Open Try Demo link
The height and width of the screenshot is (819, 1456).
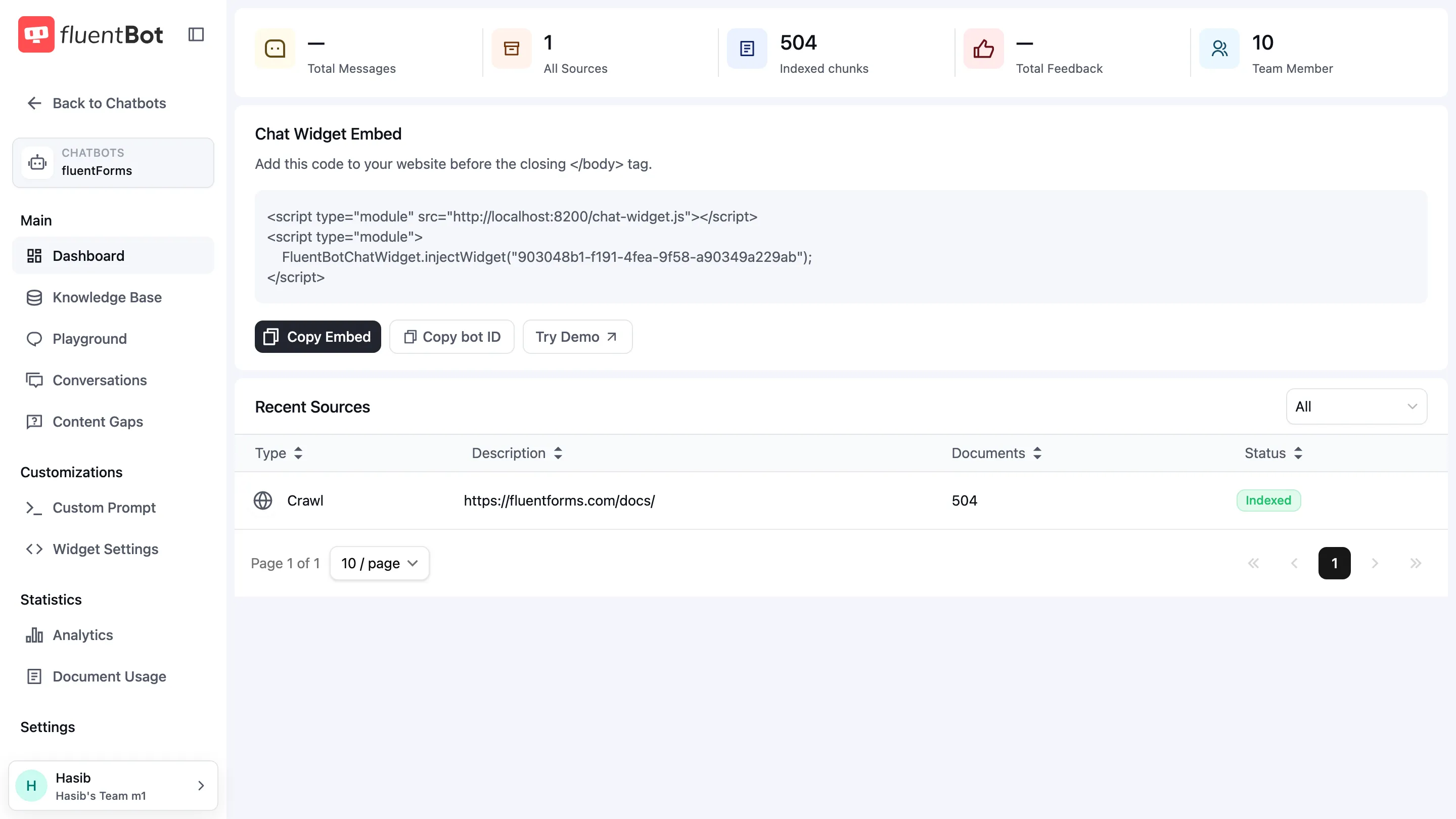click(x=577, y=337)
